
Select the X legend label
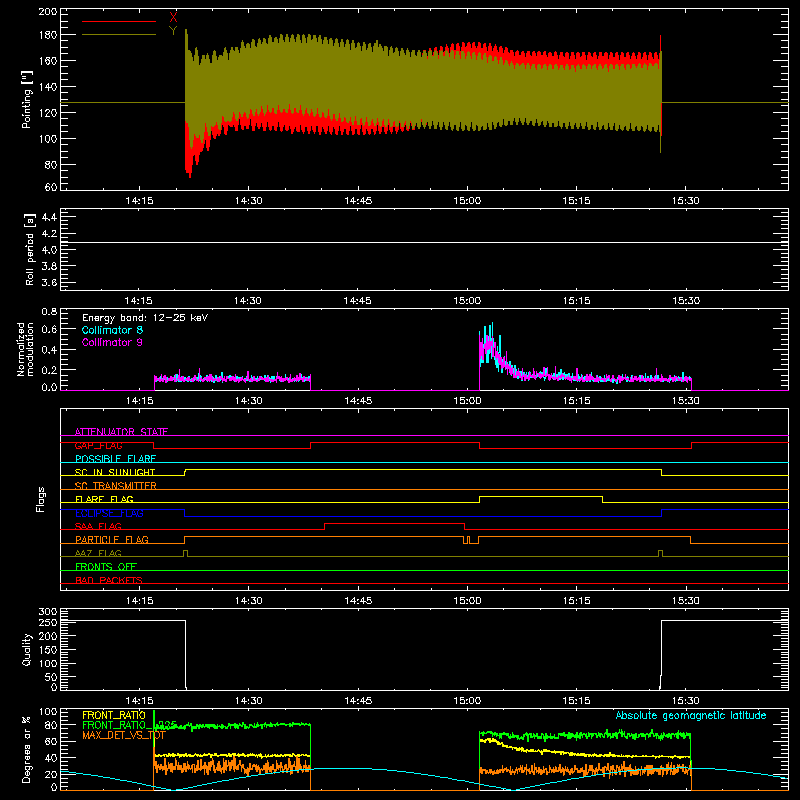(x=173, y=18)
